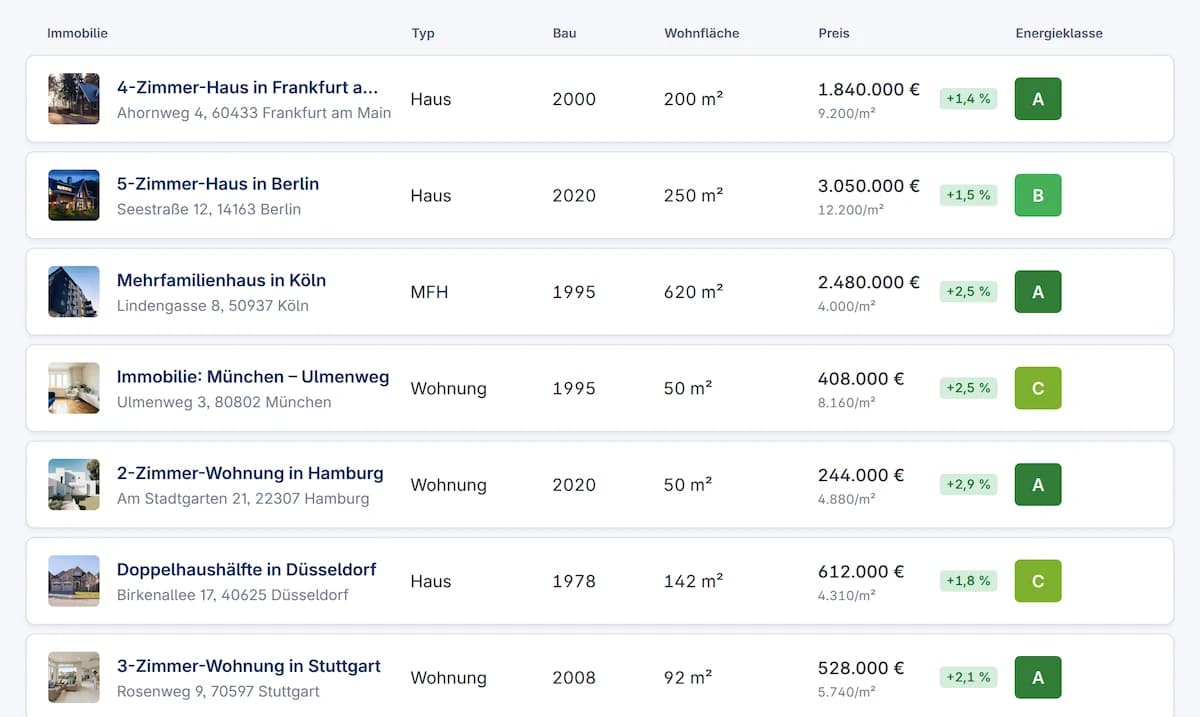Screen dimensions: 1200x717
Task: Select the +1,8 % price change badge
Action: pos(968,581)
